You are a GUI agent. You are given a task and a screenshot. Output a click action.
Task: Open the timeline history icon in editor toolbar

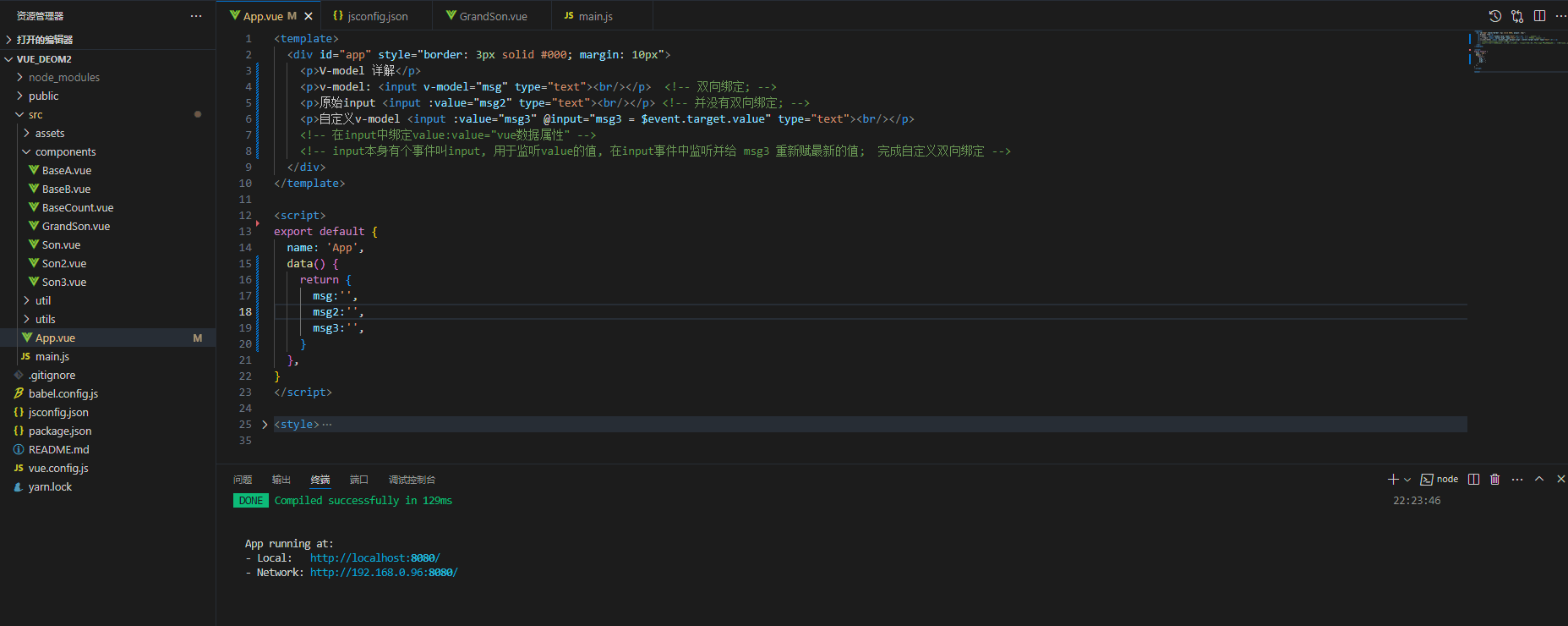[x=1494, y=16]
